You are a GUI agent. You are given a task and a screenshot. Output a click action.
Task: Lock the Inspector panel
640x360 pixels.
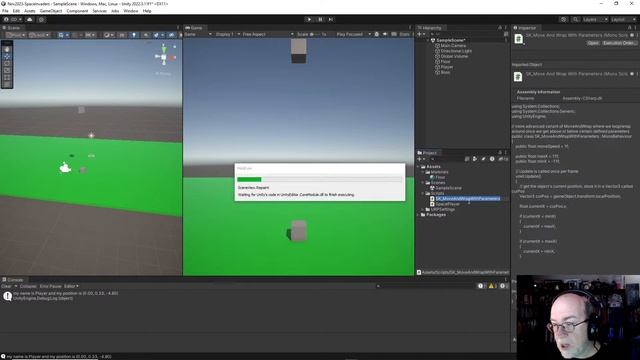coord(629,28)
